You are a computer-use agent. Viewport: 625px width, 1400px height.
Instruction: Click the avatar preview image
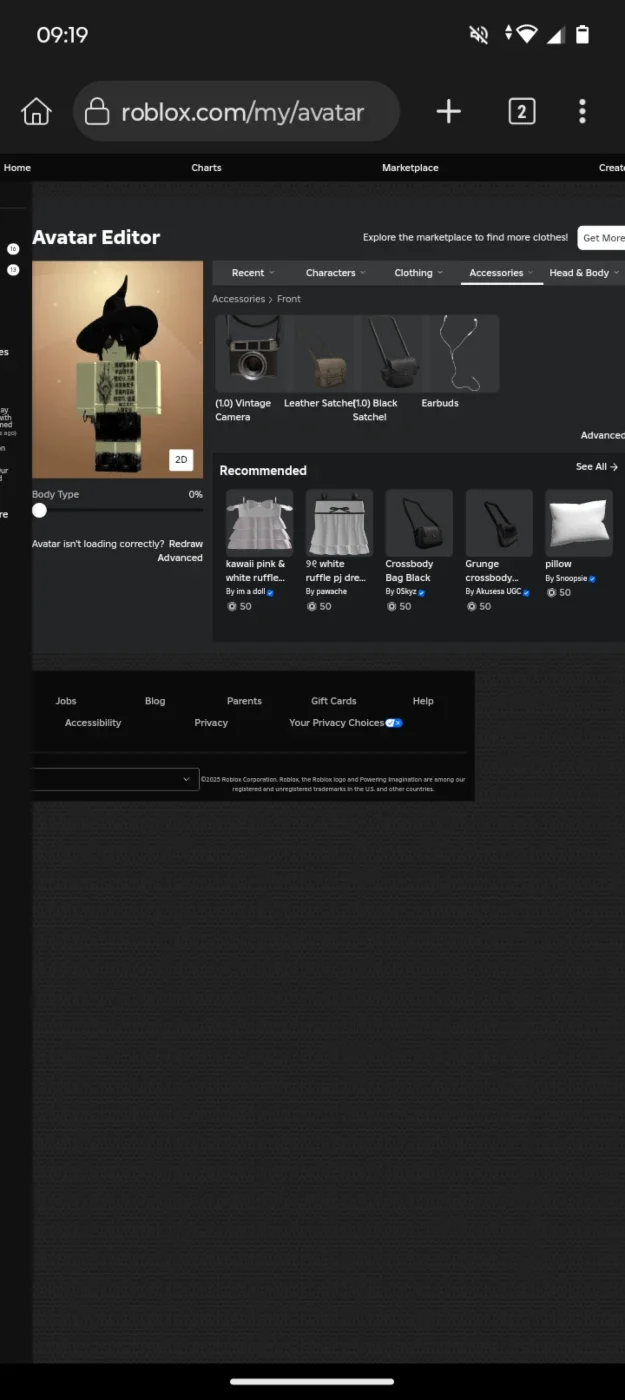tap(118, 370)
